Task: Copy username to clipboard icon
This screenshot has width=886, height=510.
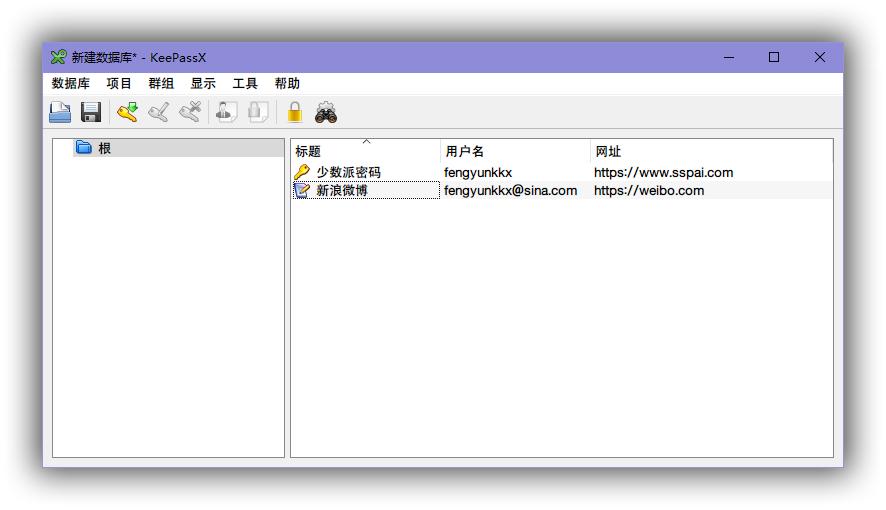Action: (227, 112)
